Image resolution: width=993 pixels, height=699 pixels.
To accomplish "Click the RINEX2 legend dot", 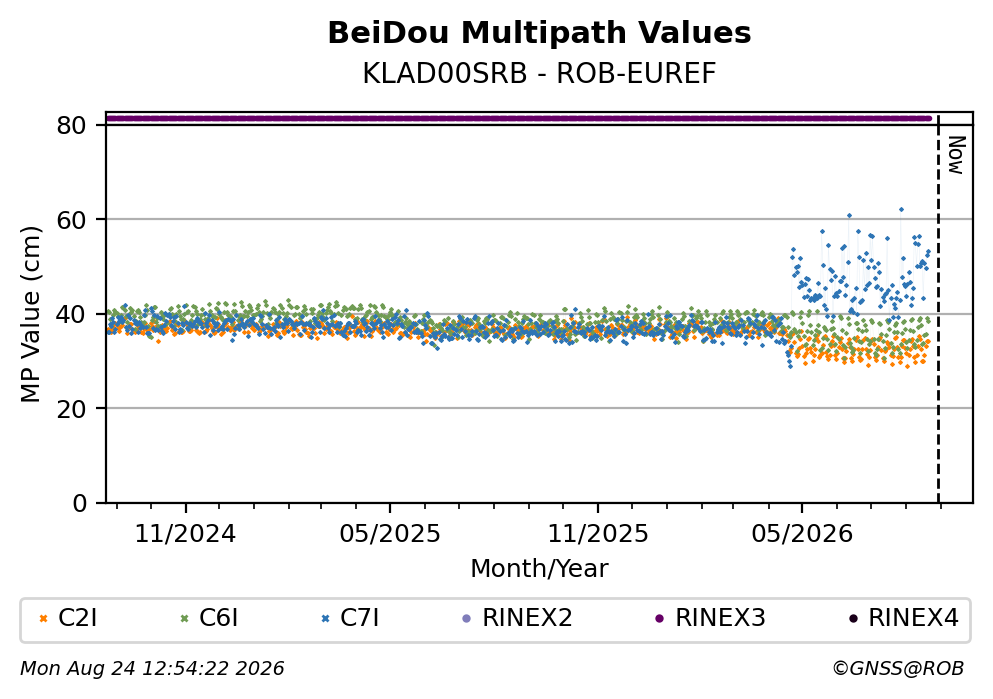I will 467,619.
